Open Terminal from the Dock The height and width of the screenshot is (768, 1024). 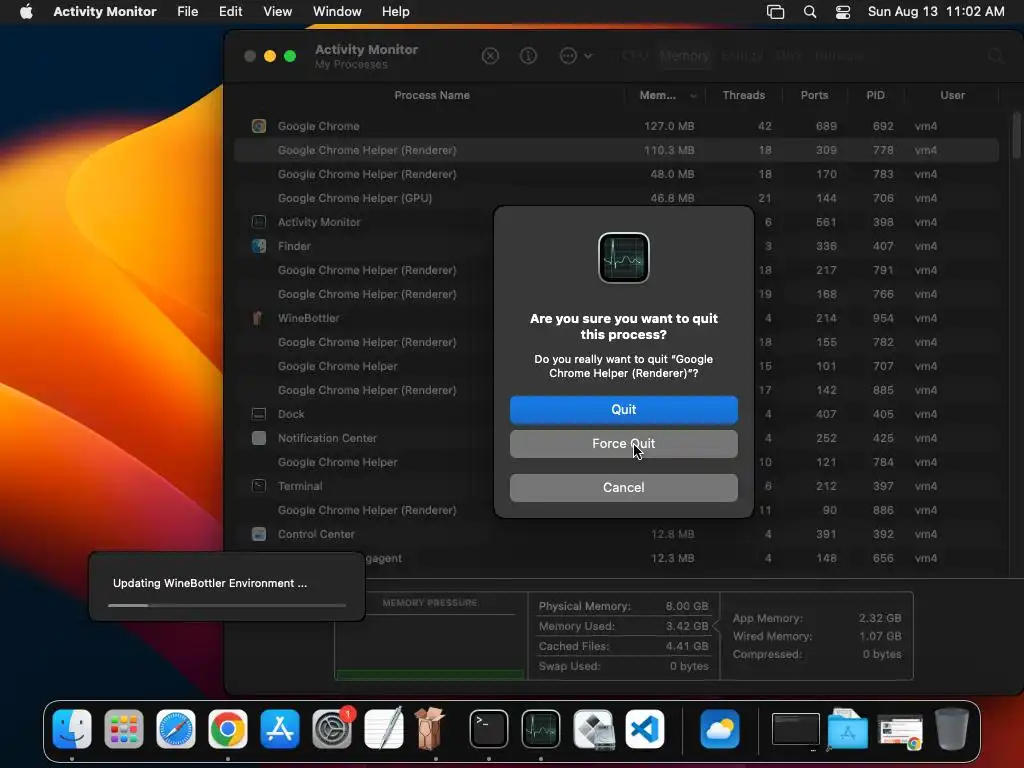(488, 729)
